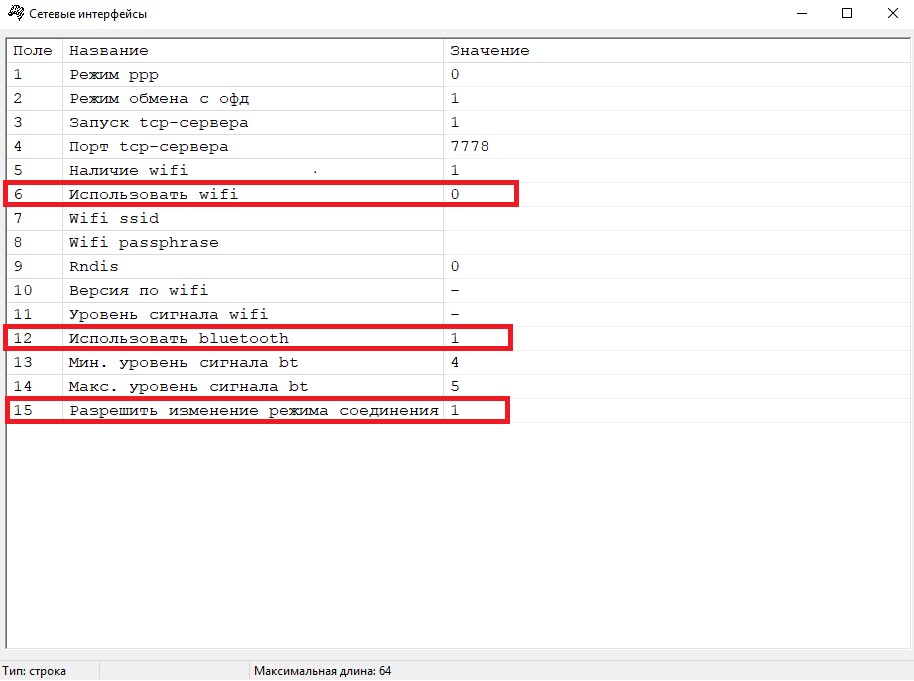Maximize the Сетевые интерфейсы window
This screenshot has height=681, width=914.
pyautogui.click(x=847, y=14)
